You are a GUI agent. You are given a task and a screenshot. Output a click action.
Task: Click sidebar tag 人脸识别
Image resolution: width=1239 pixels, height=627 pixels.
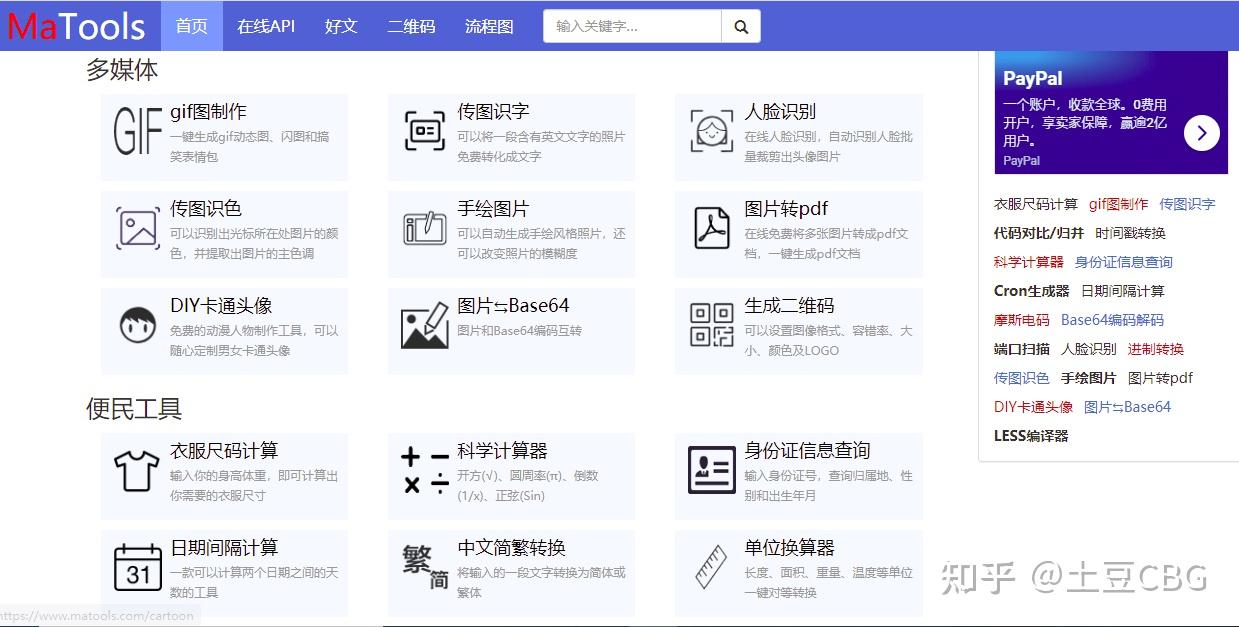point(1089,349)
